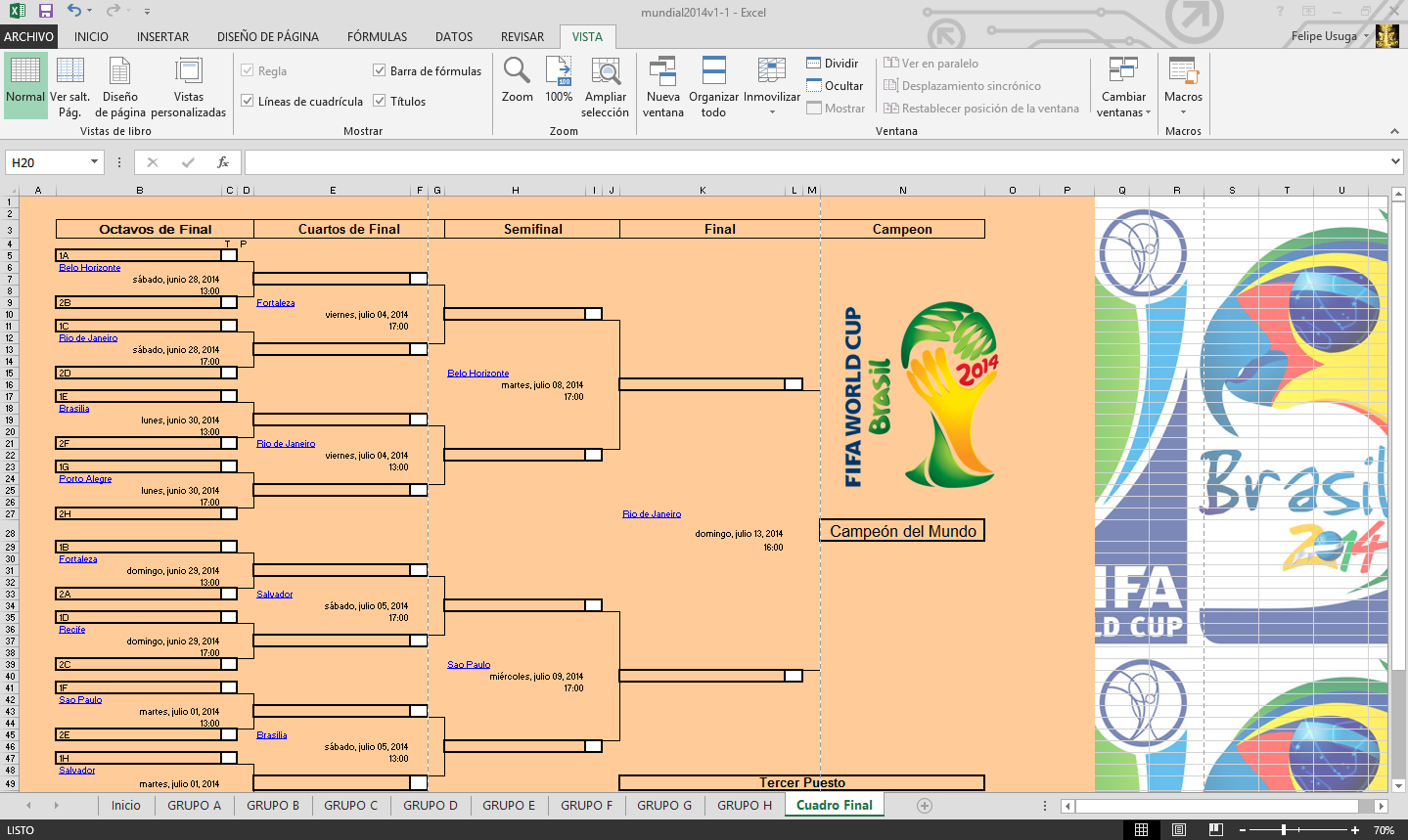Click the Select All corner triangle
The width and height of the screenshot is (1408, 840).
click(11, 191)
